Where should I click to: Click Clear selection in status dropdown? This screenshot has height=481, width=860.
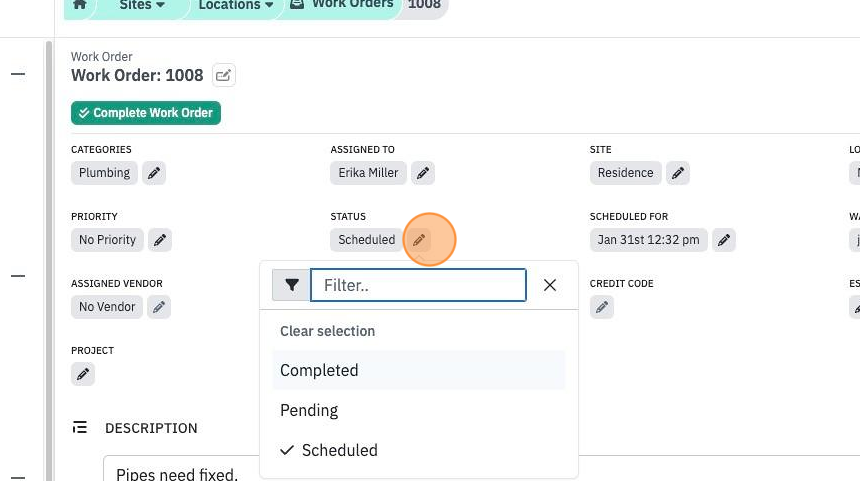[327, 331]
